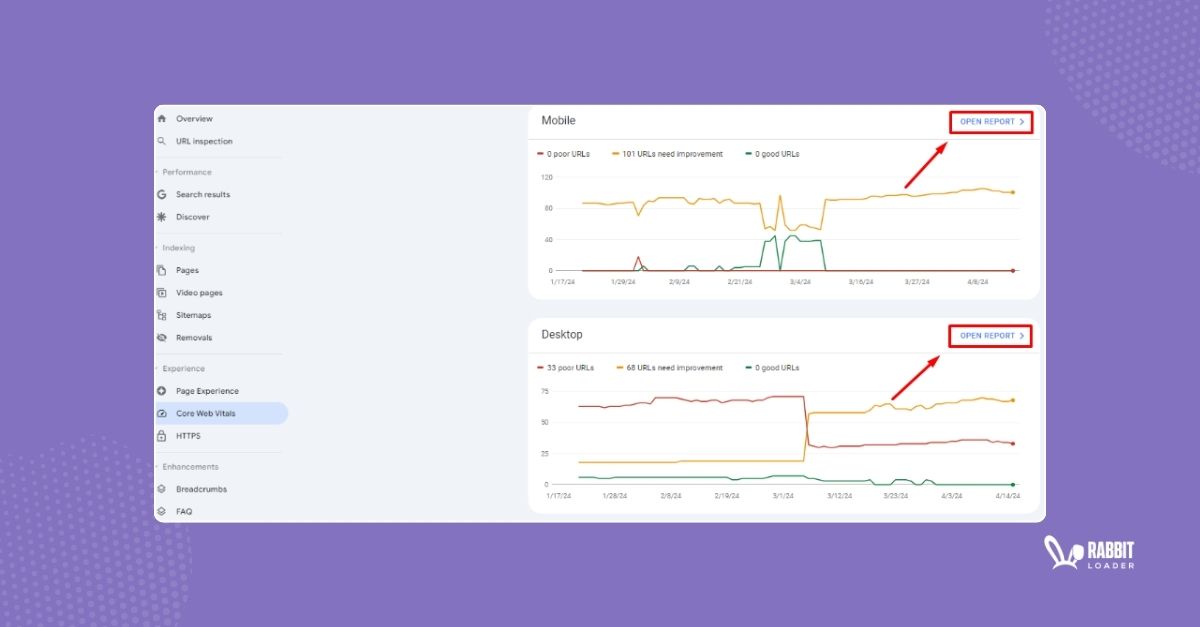Click the Search results Google icon
The width and height of the screenshot is (1200, 627).
[162, 194]
